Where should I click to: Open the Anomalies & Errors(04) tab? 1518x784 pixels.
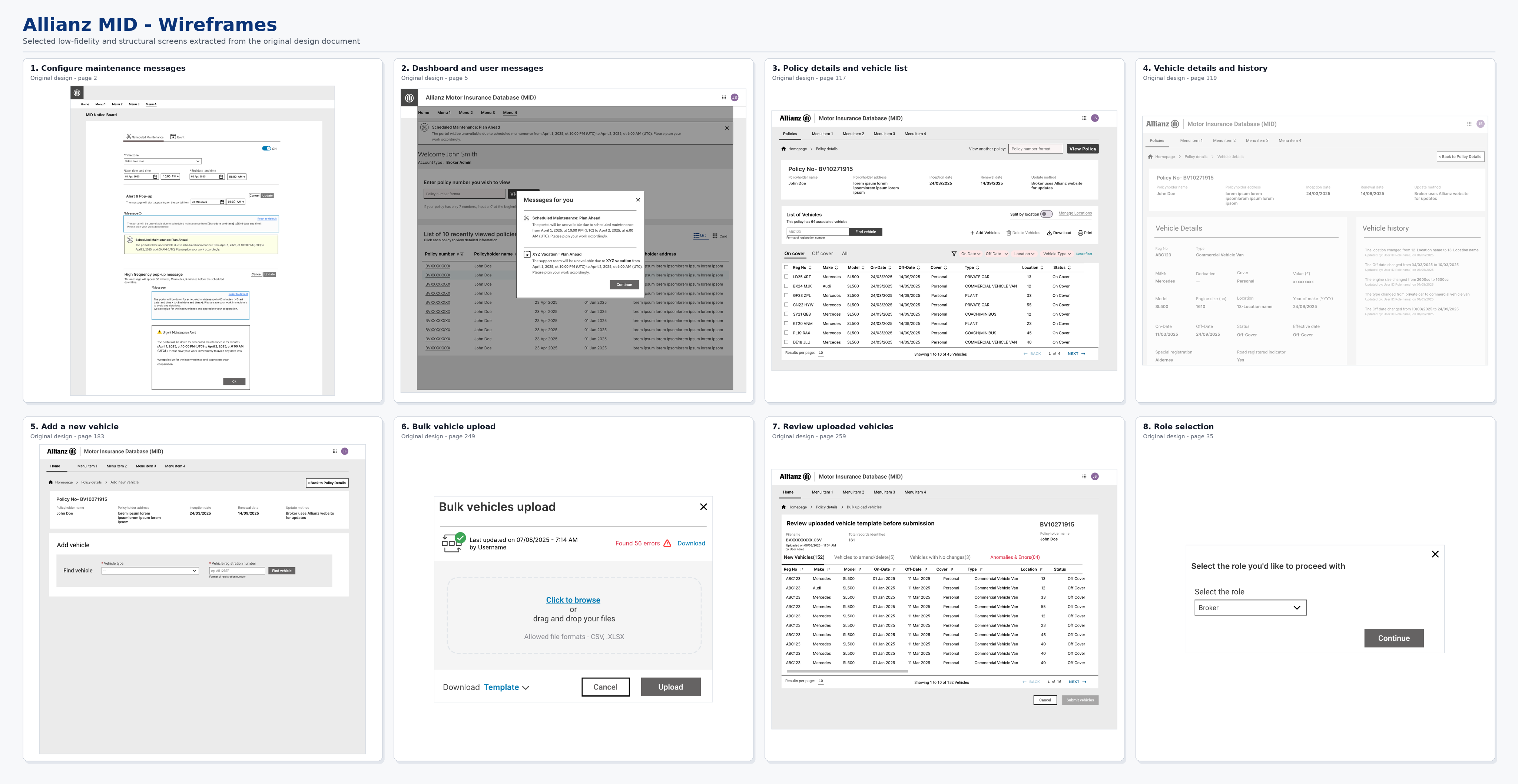tap(1015, 557)
